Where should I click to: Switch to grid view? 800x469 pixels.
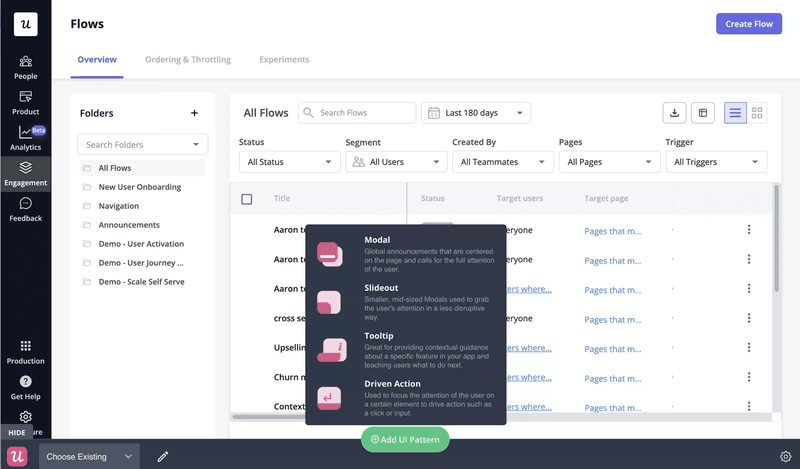(757, 113)
